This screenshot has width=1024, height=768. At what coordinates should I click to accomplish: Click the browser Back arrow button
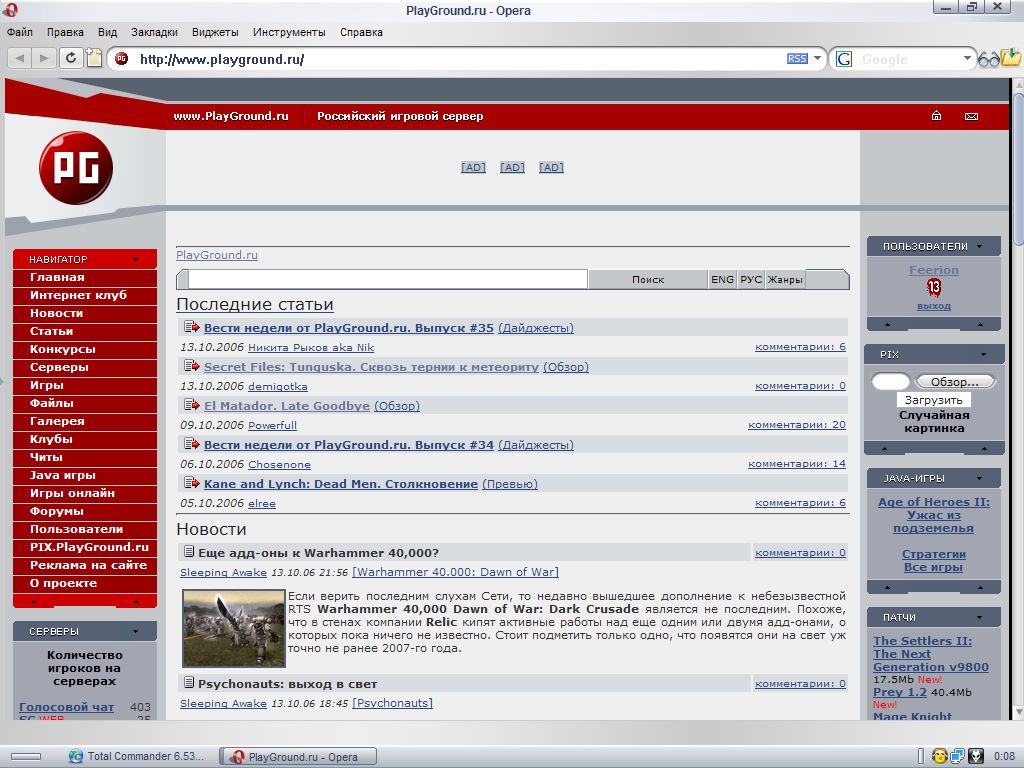pyautogui.click(x=20, y=58)
